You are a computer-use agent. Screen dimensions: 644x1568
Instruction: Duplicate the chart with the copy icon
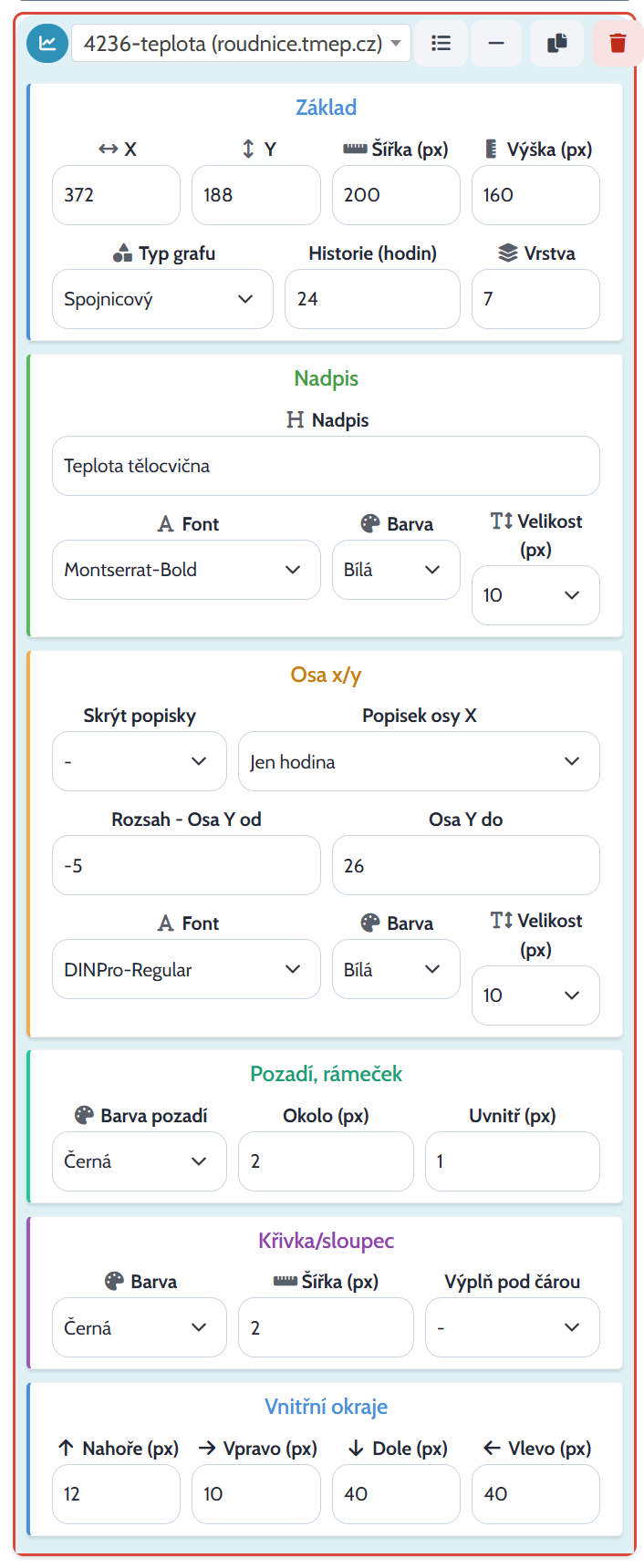[x=557, y=43]
